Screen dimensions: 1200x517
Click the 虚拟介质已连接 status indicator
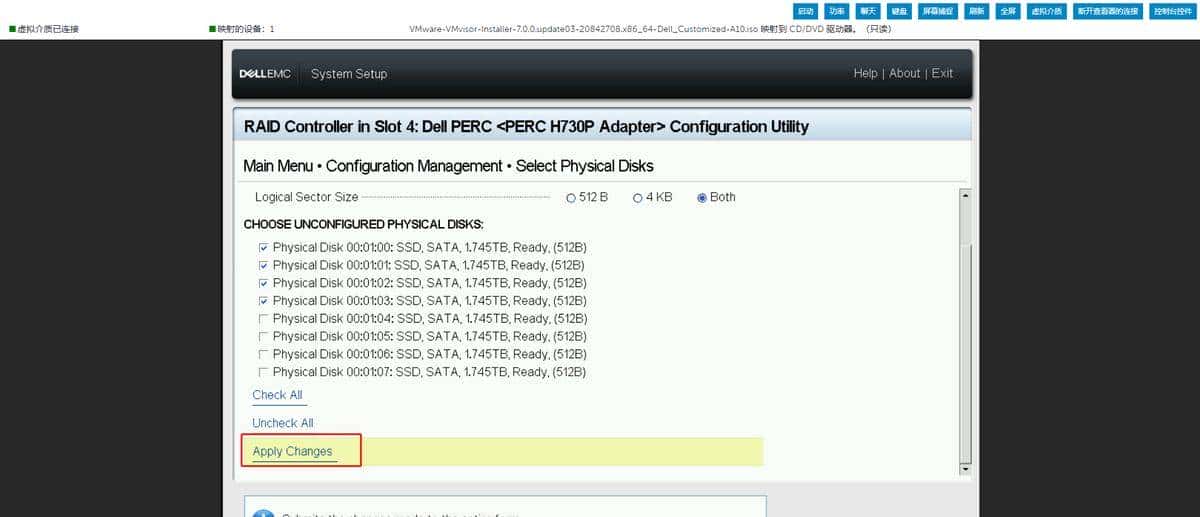[43, 29]
